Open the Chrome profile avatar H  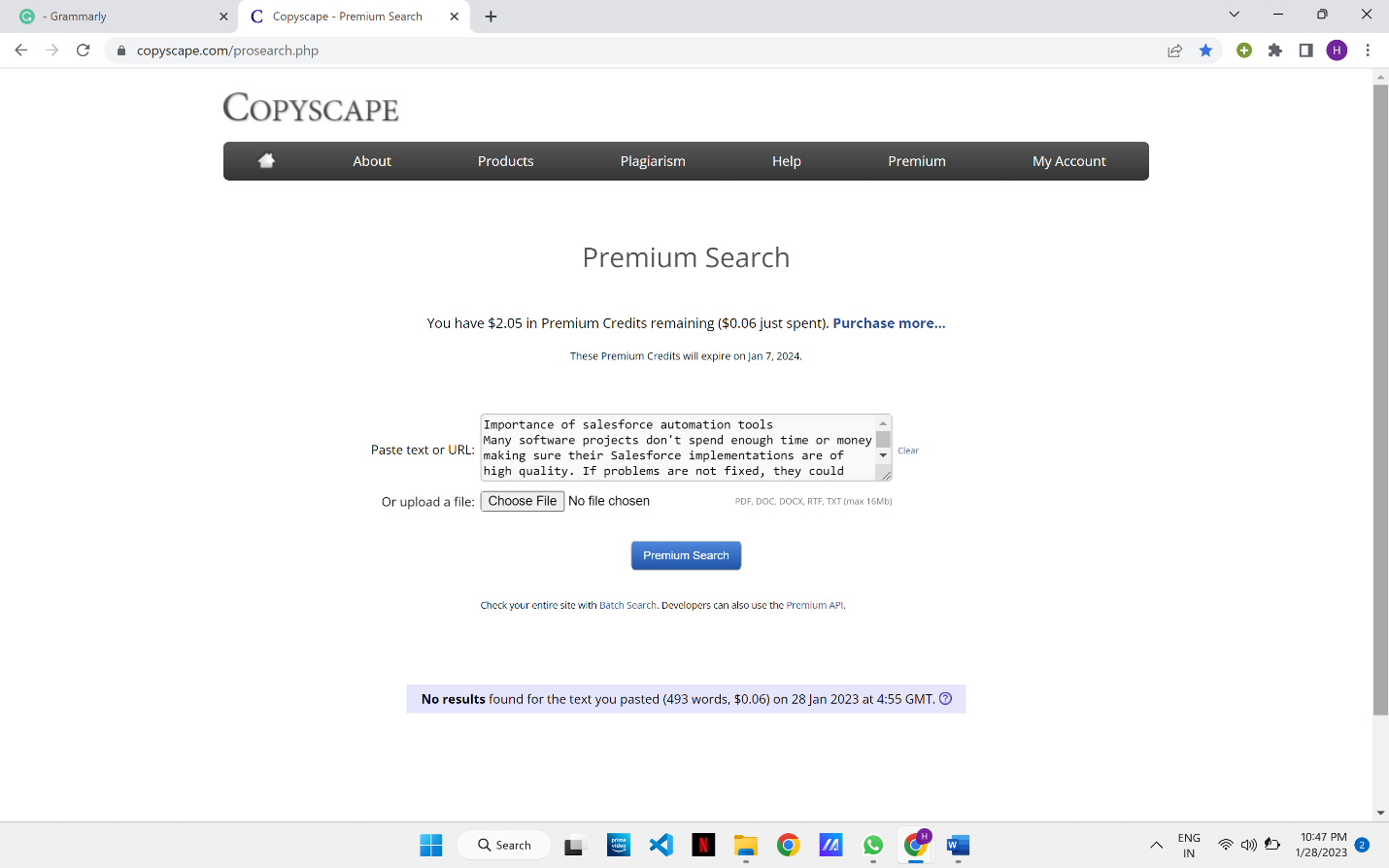click(x=1338, y=50)
